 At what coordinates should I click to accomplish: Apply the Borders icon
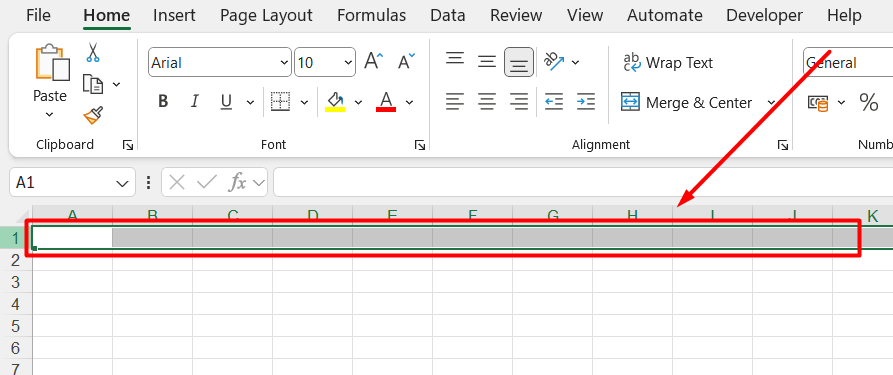click(280, 102)
